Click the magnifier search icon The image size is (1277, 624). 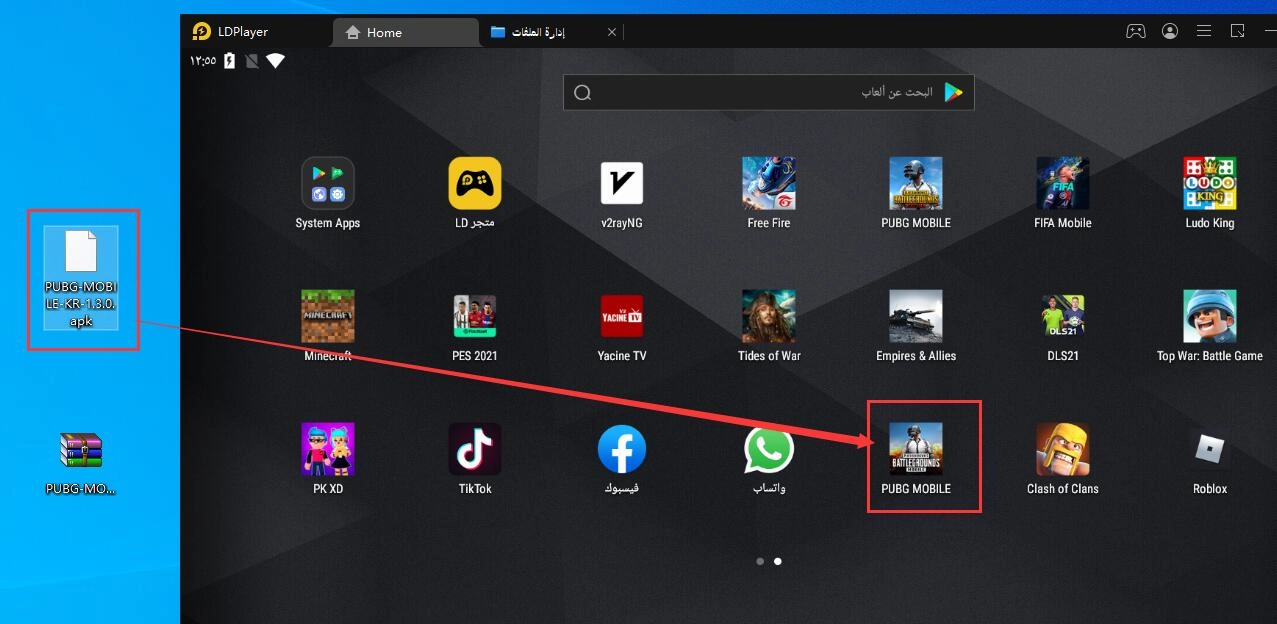(583, 92)
